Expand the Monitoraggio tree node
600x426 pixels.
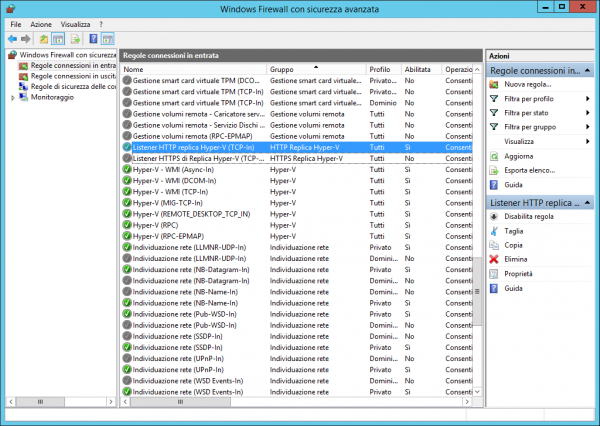13,98
